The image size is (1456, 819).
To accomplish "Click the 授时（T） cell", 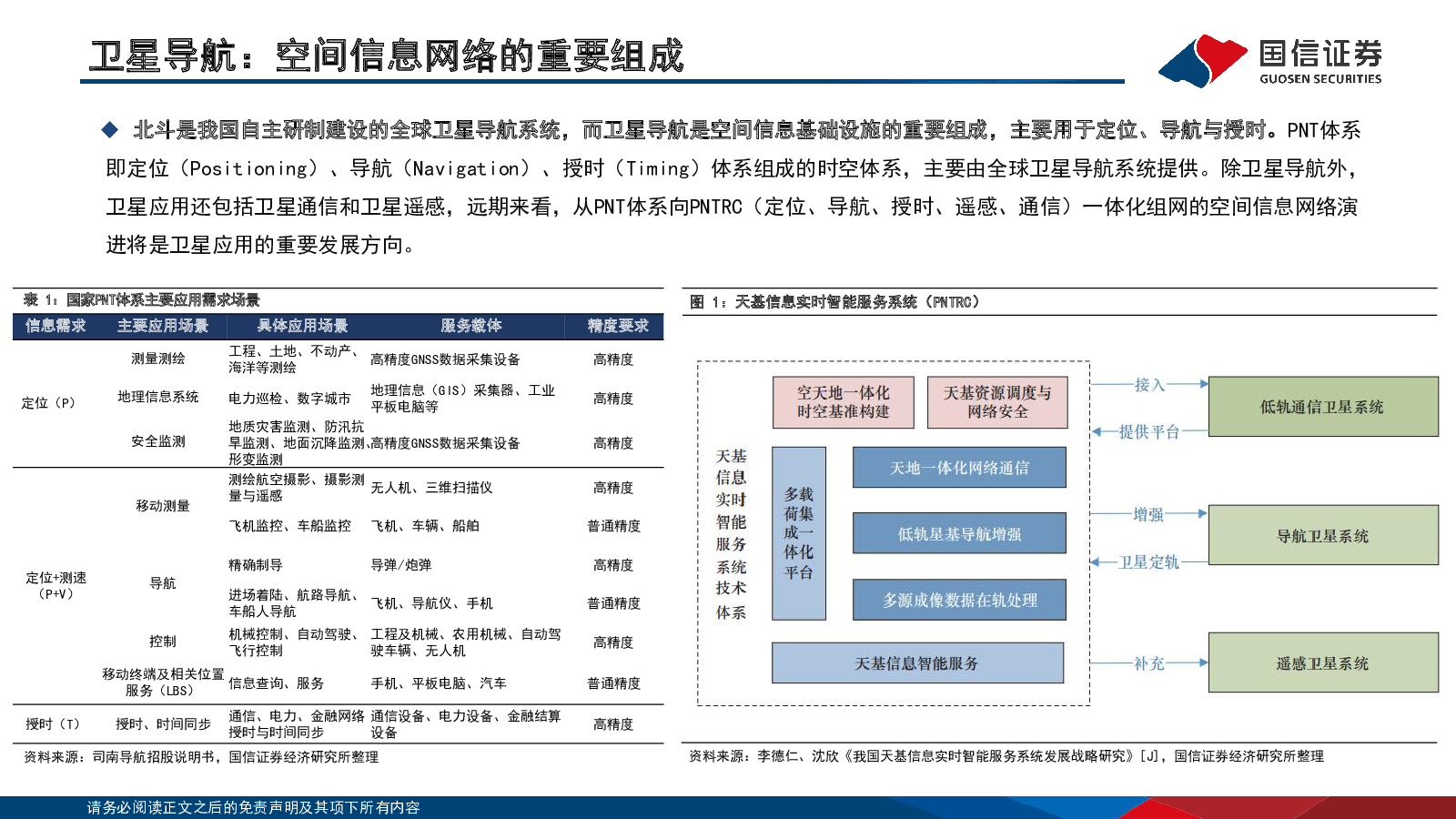I will pos(53,724).
